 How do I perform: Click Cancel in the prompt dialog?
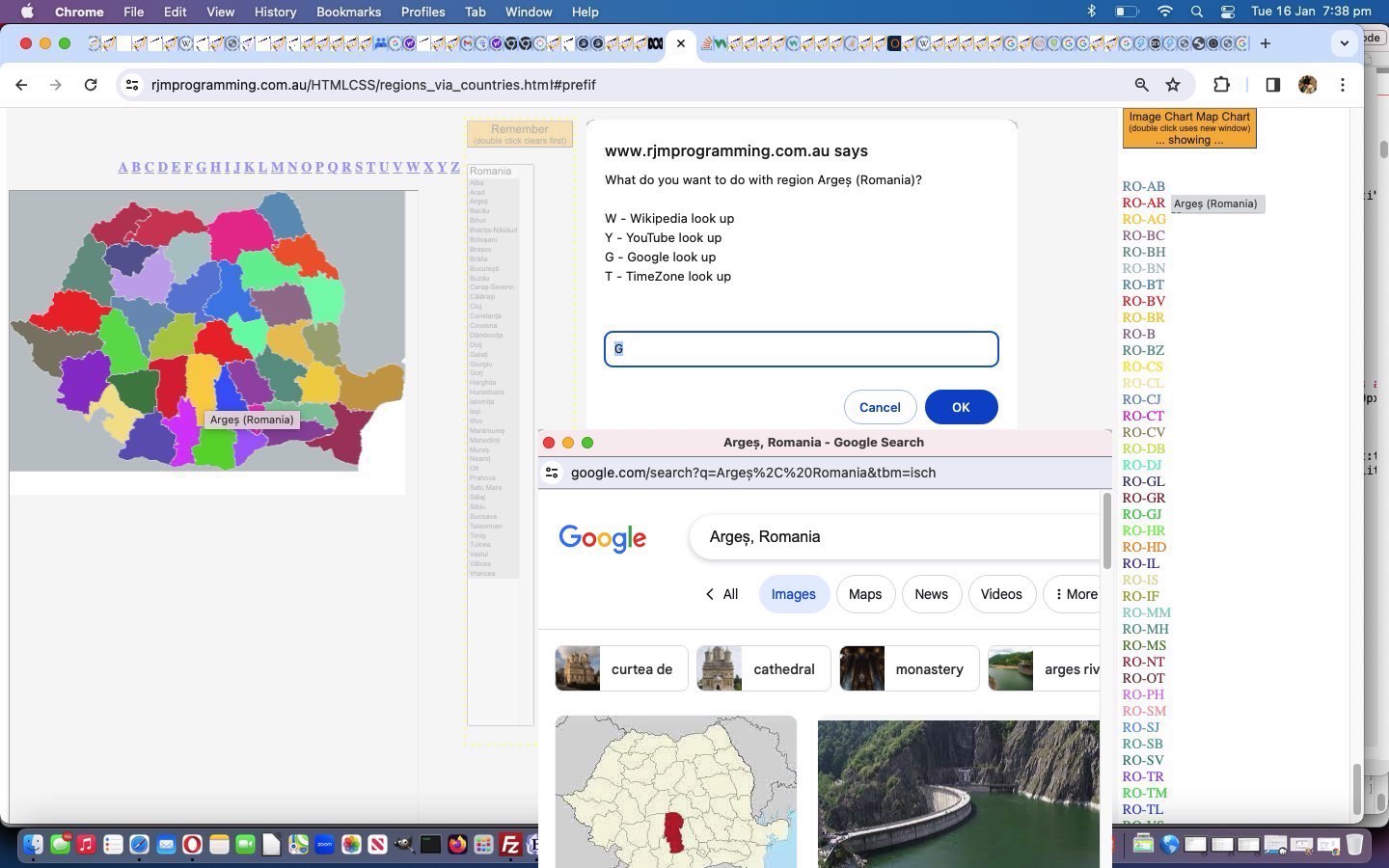click(880, 407)
